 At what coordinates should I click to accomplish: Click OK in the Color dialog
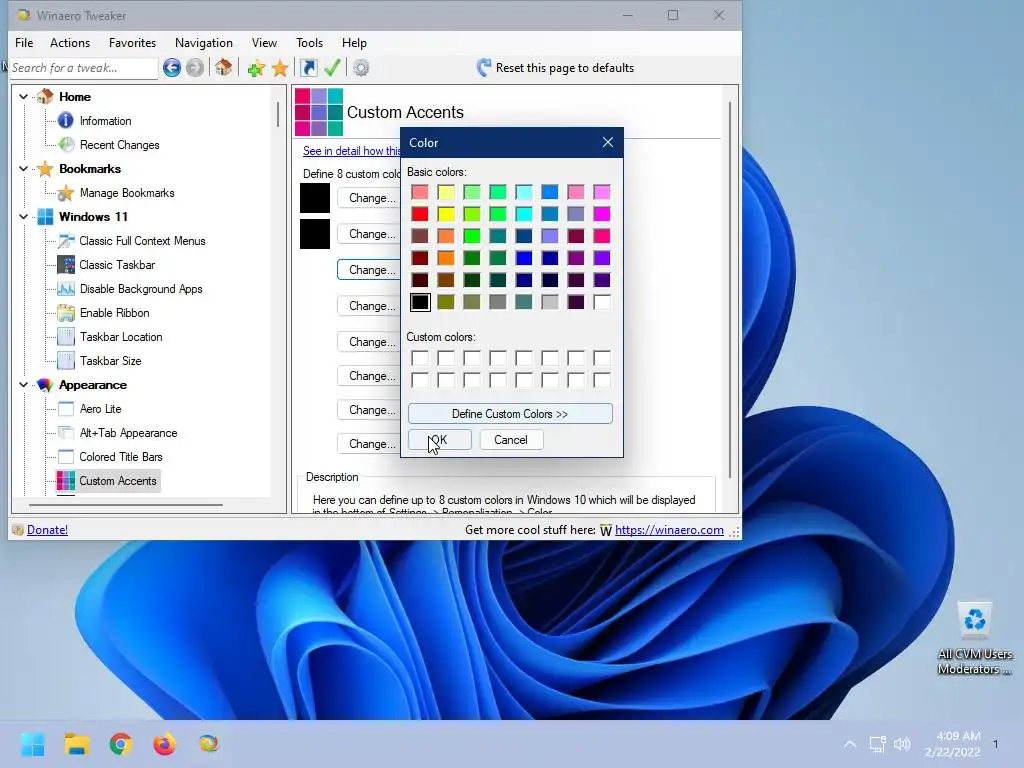pos(440,440)
